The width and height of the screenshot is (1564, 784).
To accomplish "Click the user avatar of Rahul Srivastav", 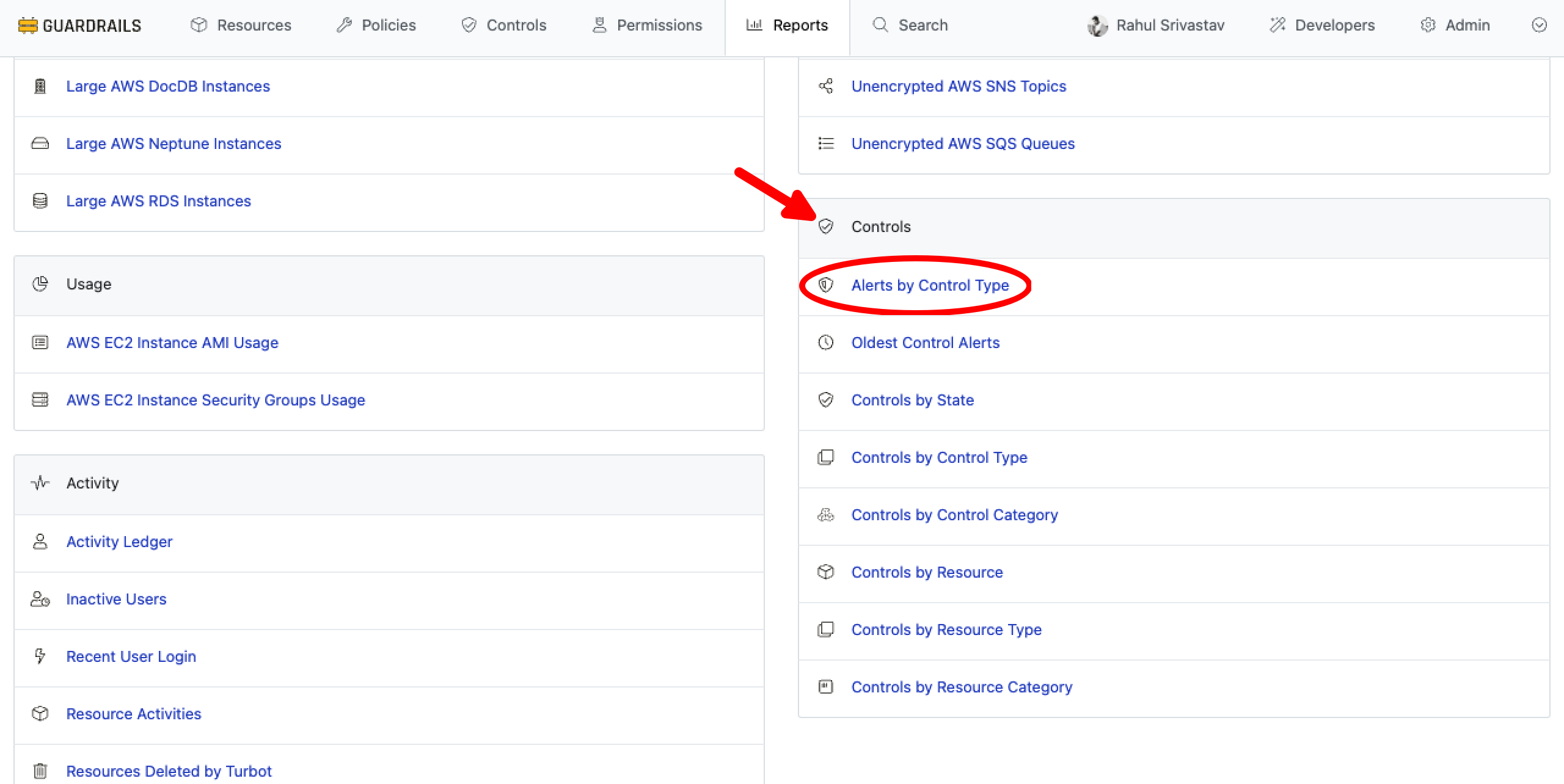I will (x=1097, y=26).
